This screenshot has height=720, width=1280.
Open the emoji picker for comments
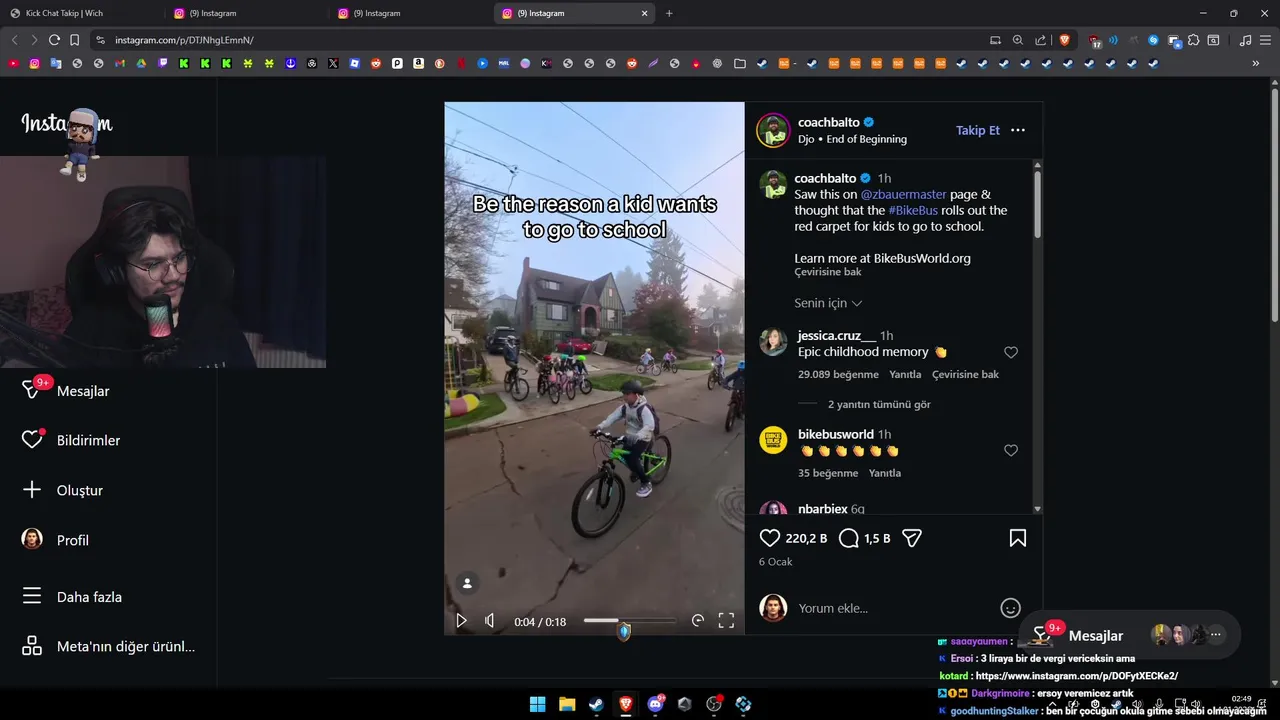click(x=1010, y=608)
